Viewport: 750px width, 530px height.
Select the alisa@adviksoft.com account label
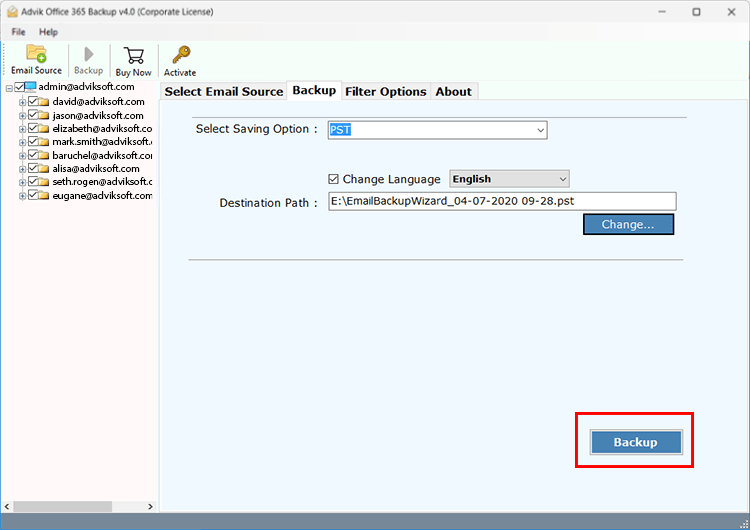click(x=96, y=168)
